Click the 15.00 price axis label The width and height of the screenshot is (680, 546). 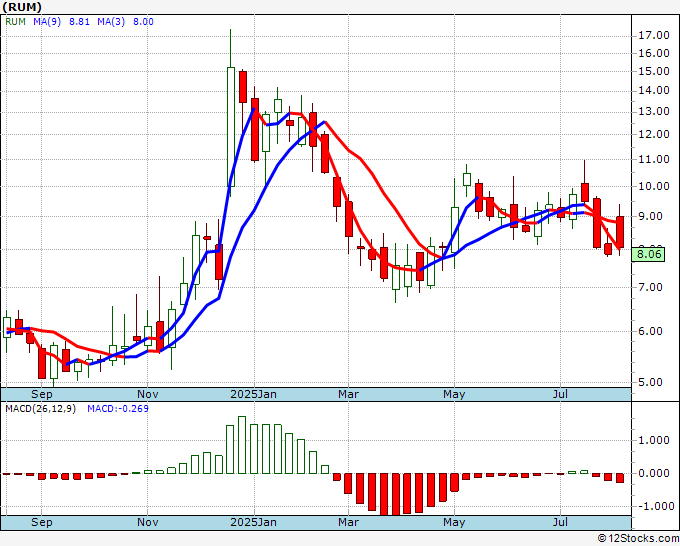pyautogui.click(x=654, y=72)
